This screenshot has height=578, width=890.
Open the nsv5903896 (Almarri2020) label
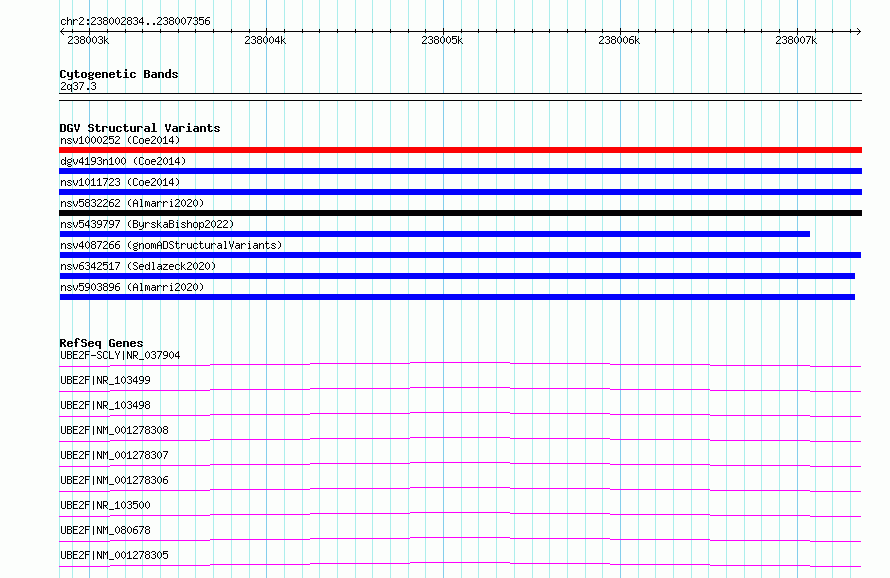[132, 287]
